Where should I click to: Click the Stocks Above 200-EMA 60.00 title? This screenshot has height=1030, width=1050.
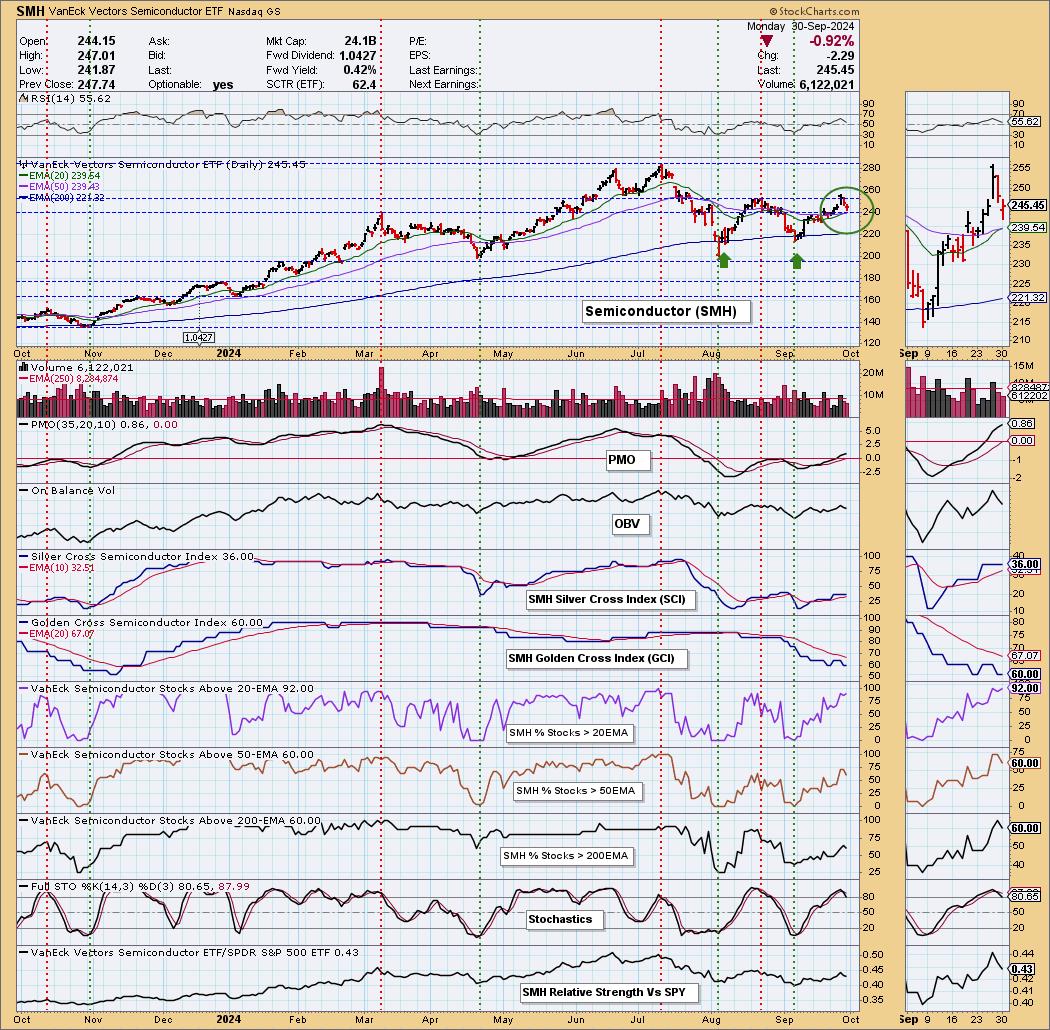pos(170,820)
